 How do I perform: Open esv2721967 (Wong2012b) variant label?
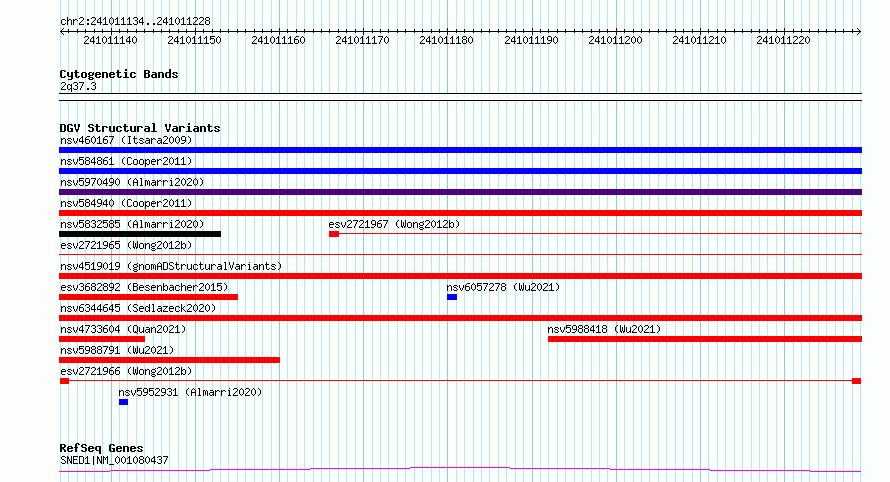(394, 224)
